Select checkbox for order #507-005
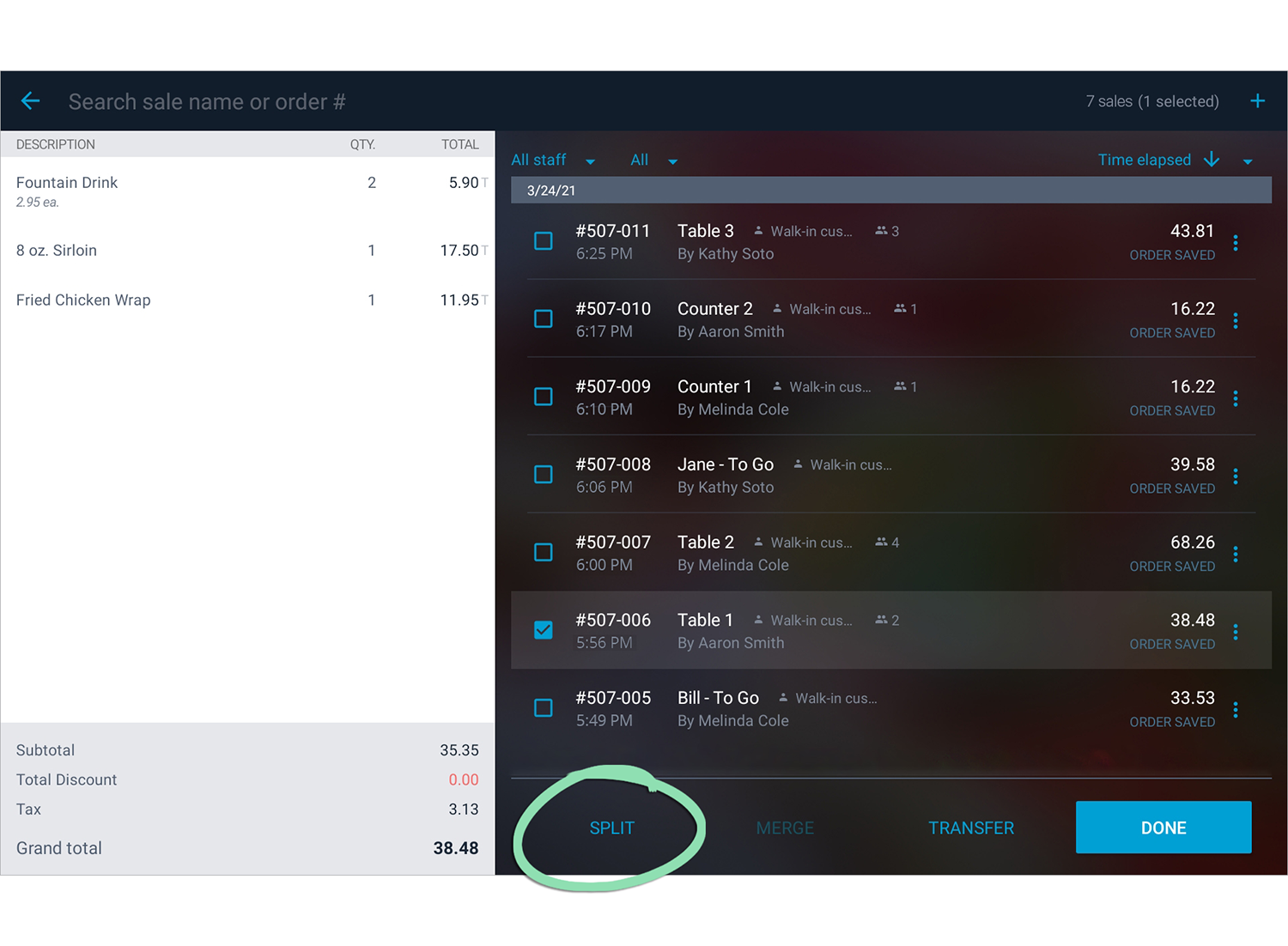The height and width of the screenshot is (946, 1288). pyautogui.click(x=544, y=708)
